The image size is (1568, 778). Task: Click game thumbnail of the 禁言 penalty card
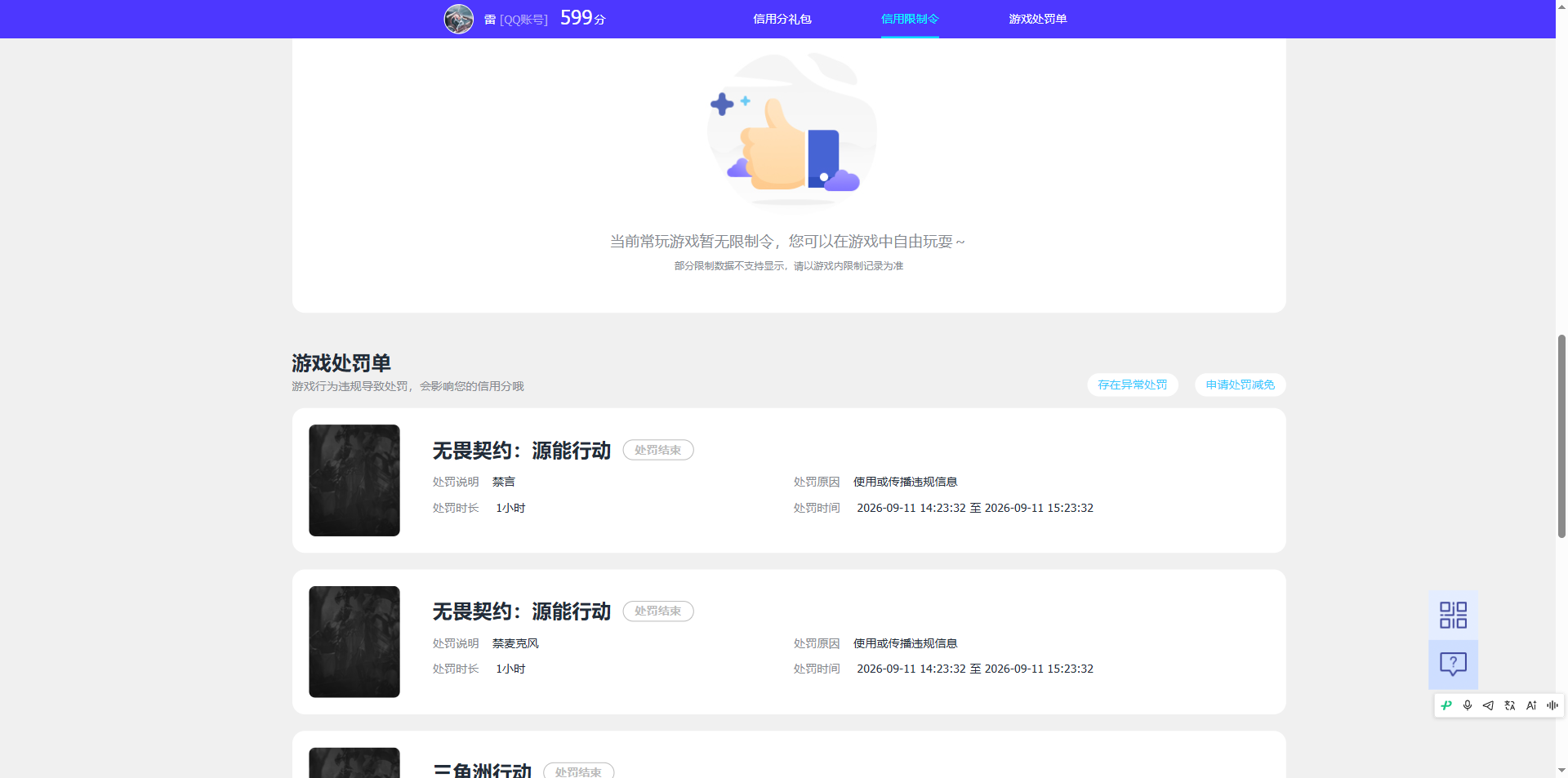(354, 480)
